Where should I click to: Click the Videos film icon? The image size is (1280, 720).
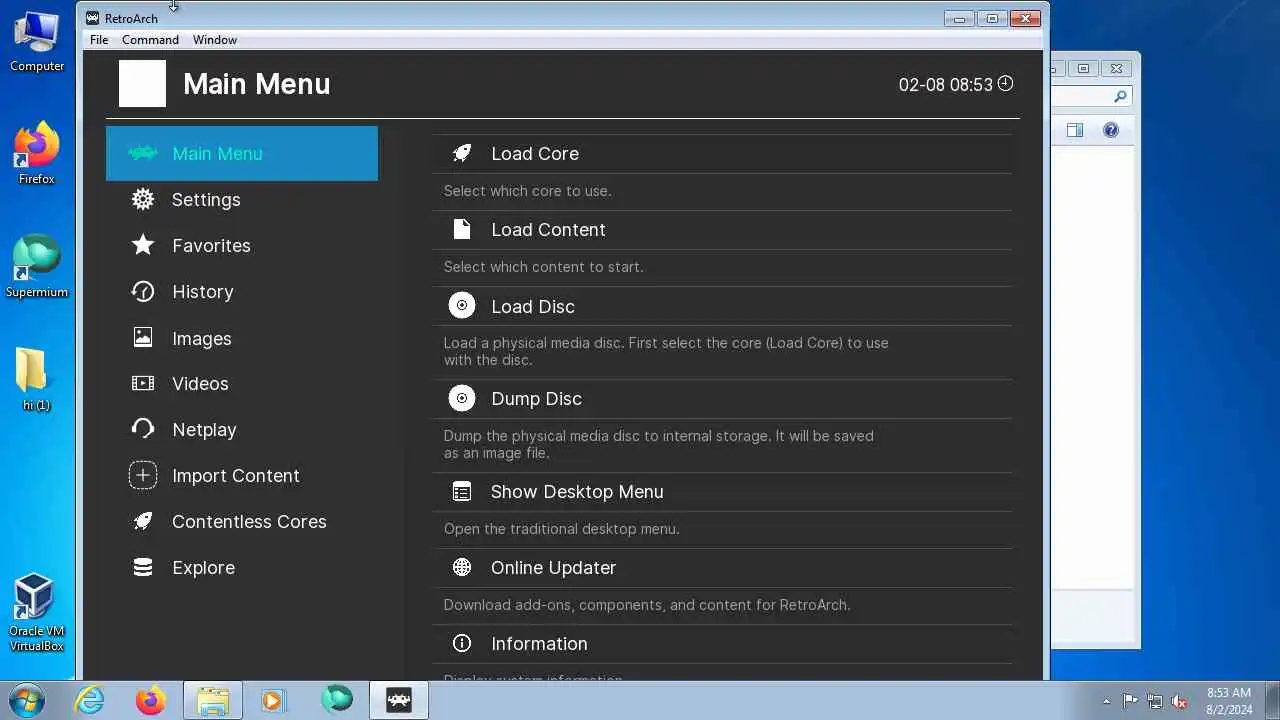tap(143, 383)
